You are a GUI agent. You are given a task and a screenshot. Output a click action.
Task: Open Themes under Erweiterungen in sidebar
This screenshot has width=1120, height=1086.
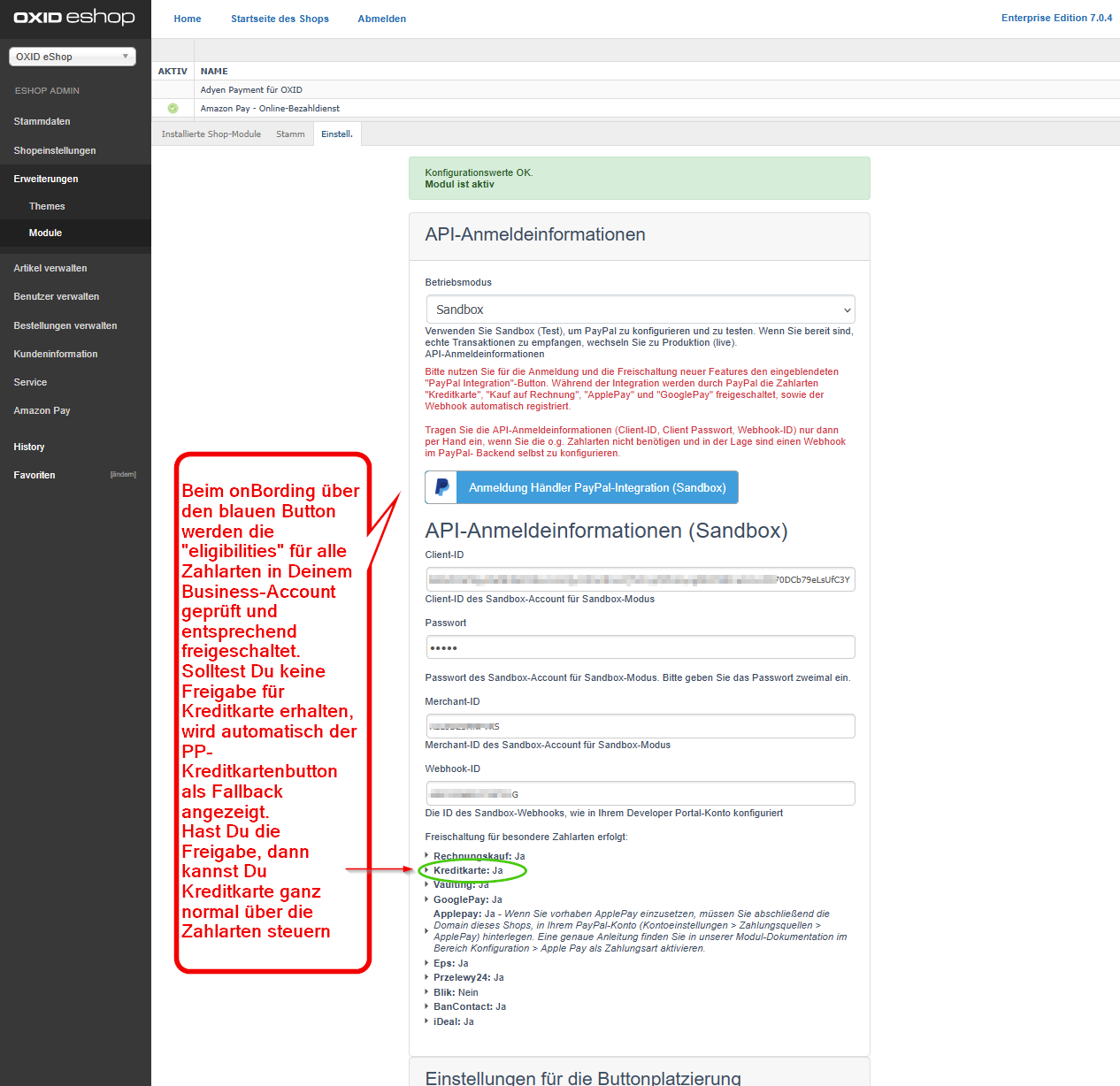click(47, 206)
